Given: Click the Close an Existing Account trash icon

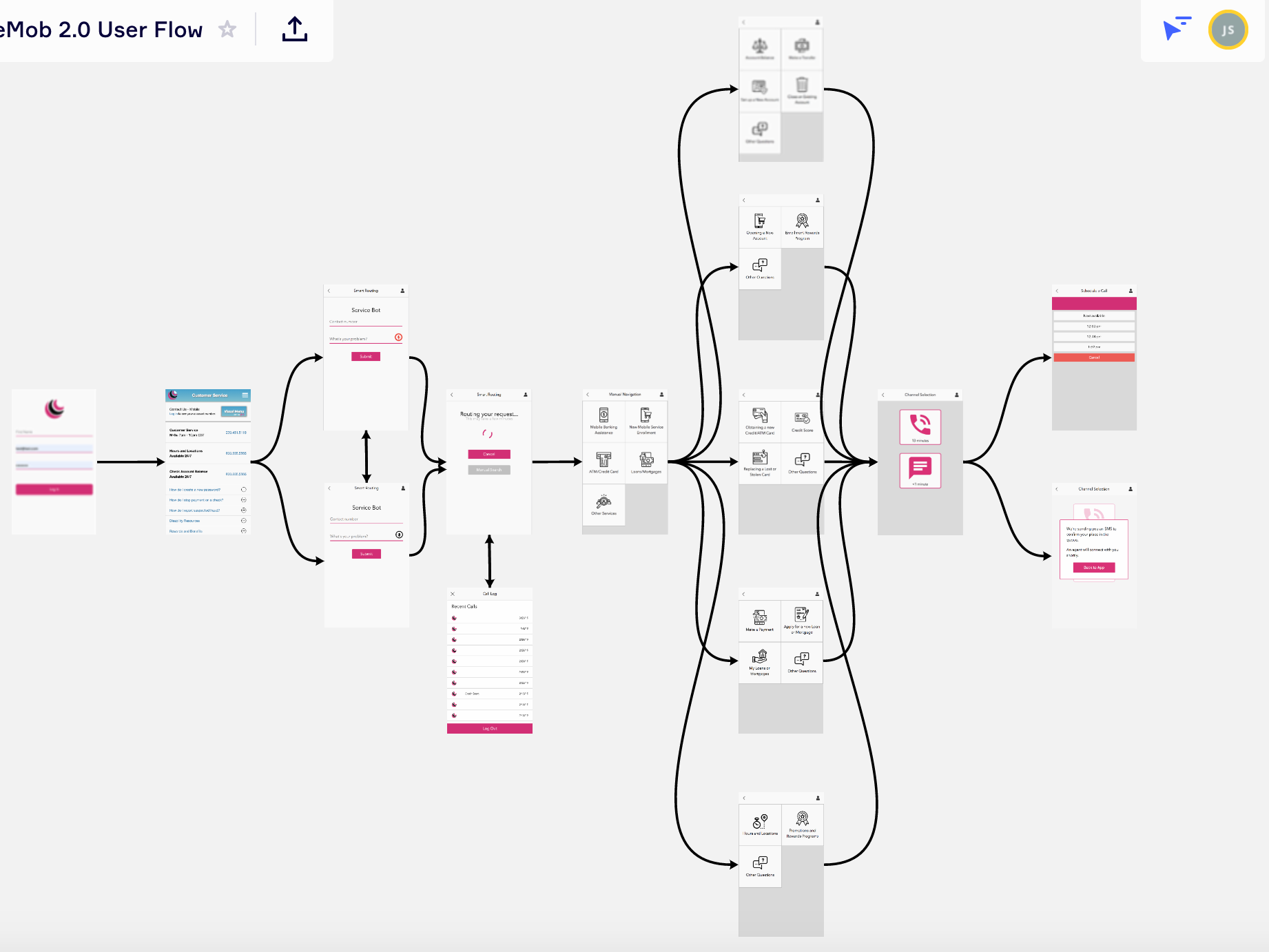Looking at the screenshot, I should pos(802,85).
